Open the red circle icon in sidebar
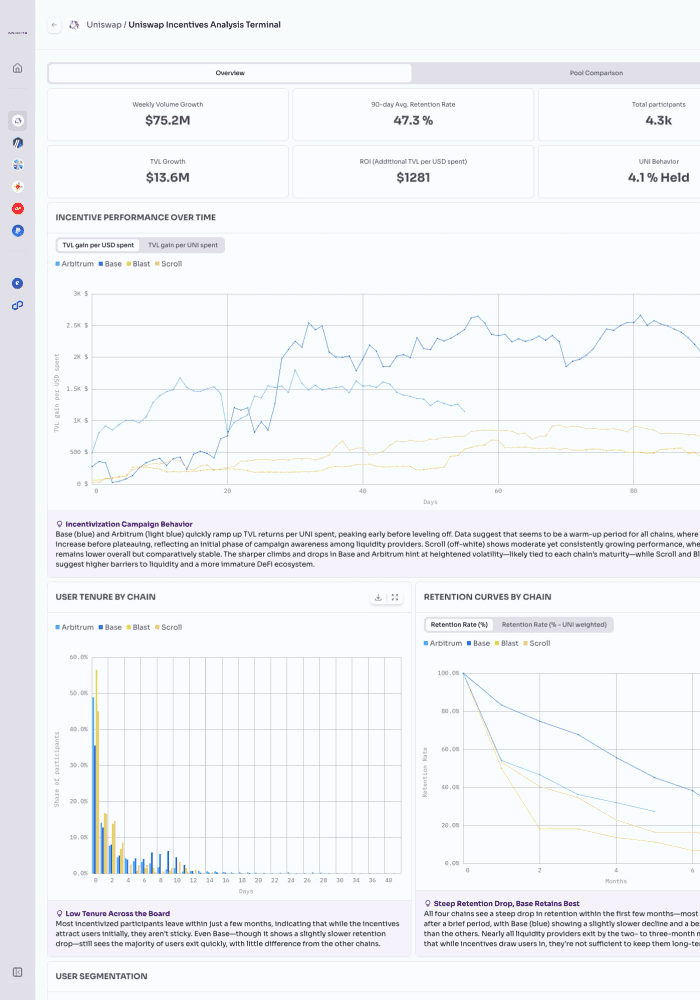700x1000 pixels. pyautogui.click(x=18, y=209)
